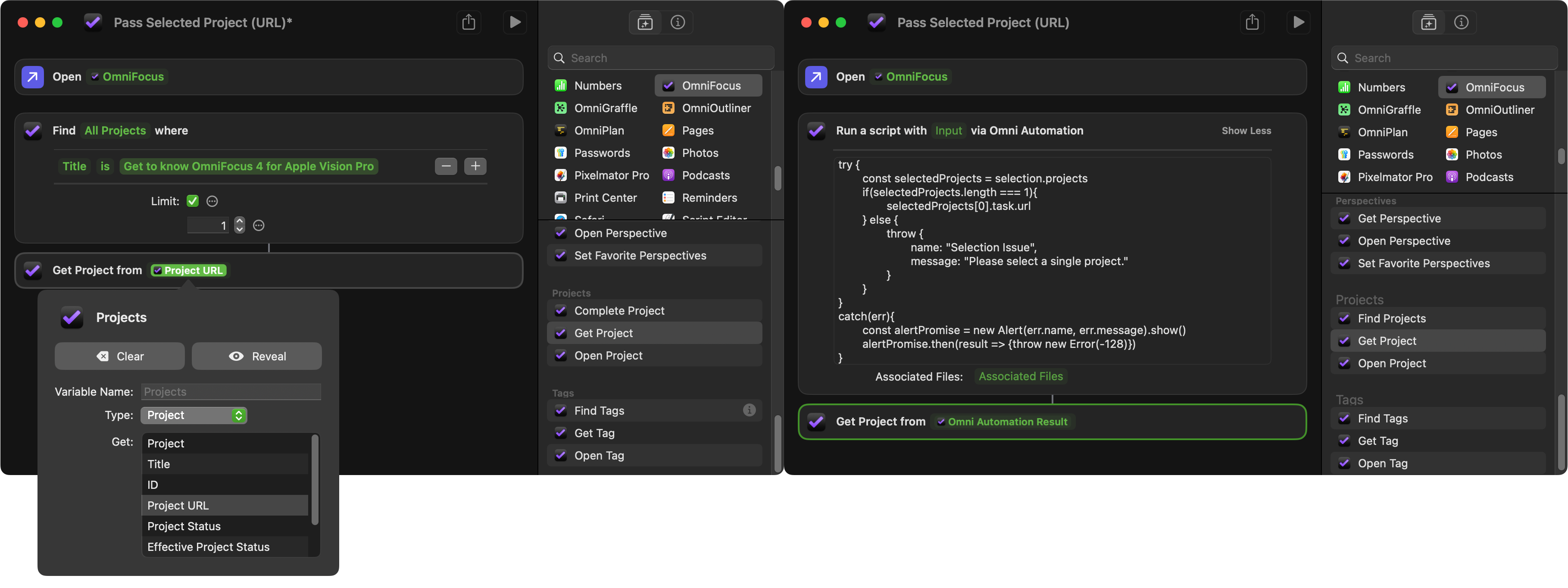Add Set Favorite Perspectives in left library

pos(654,256)
